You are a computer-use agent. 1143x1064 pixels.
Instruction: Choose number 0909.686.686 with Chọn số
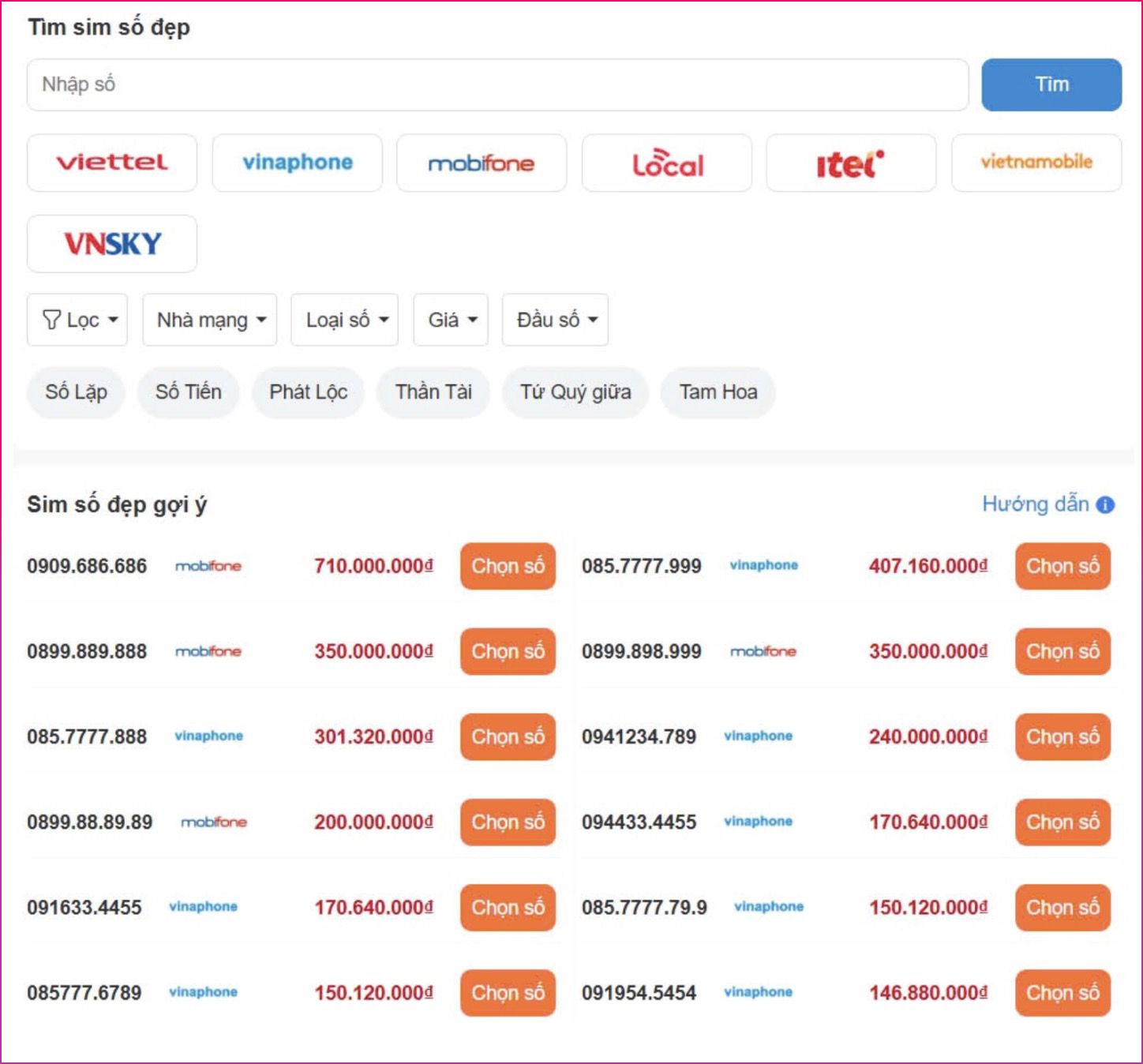508,566
